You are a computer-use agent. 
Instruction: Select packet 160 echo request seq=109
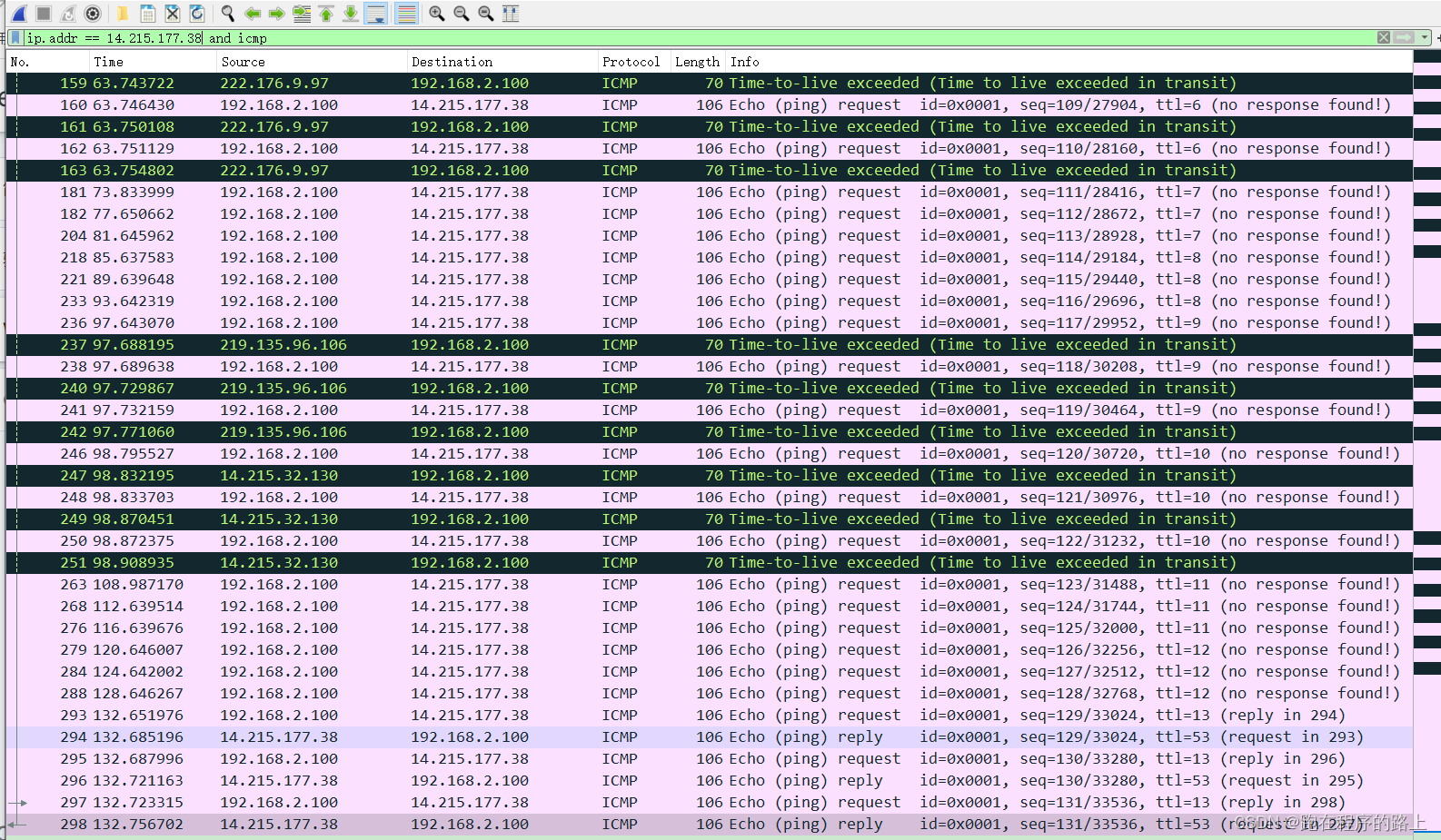tap(710, 105)
